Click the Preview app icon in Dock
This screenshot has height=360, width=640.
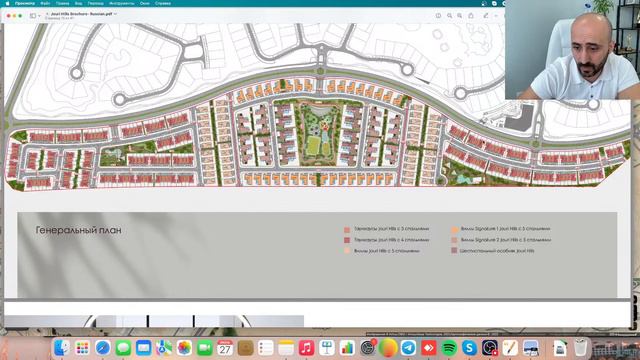(x=531, y=348)
